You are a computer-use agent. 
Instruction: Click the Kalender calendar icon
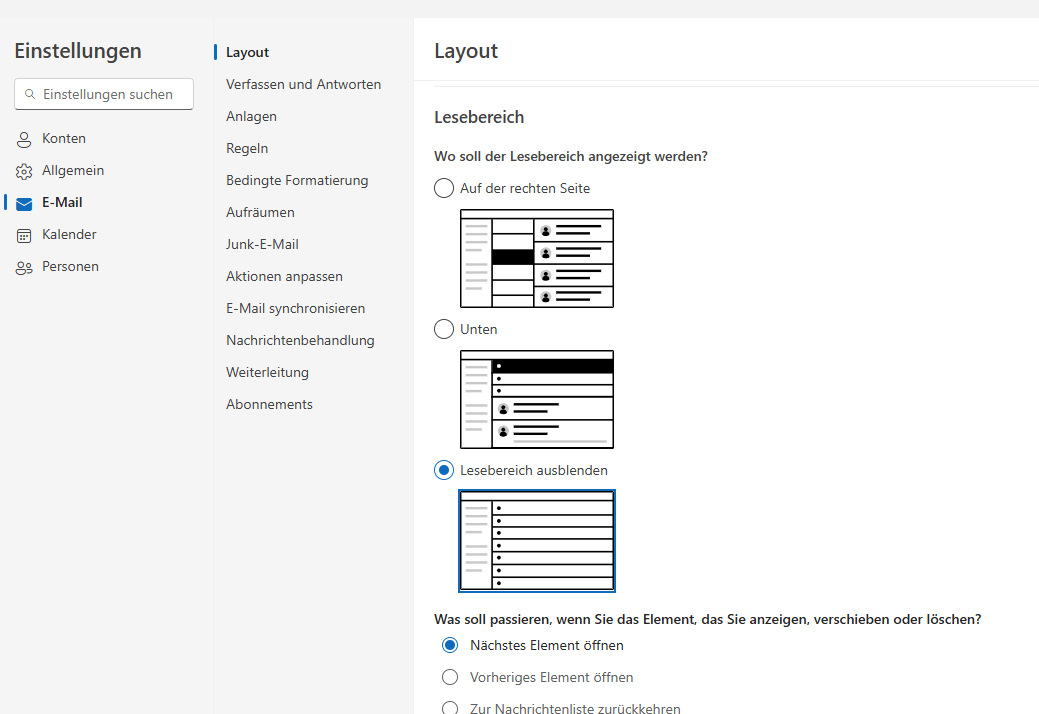tap(24, 235)
